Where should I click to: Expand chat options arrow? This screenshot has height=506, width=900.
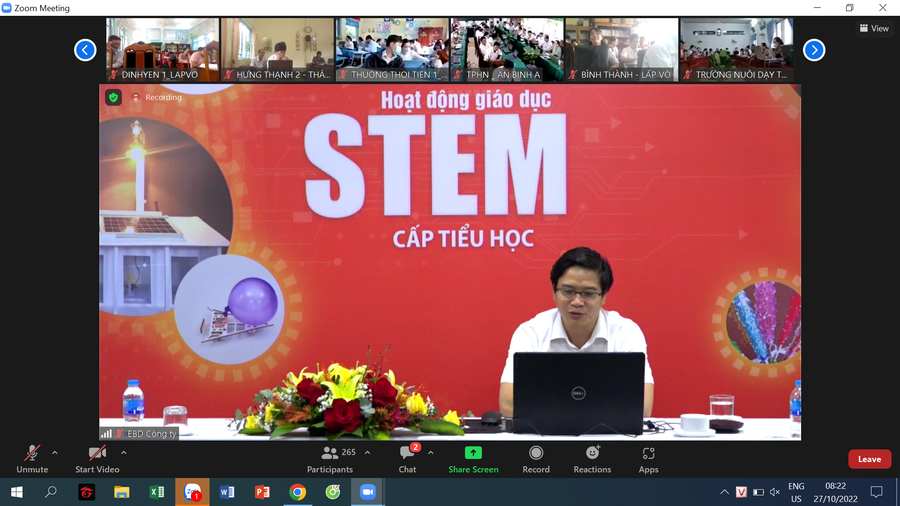(430, 453)
